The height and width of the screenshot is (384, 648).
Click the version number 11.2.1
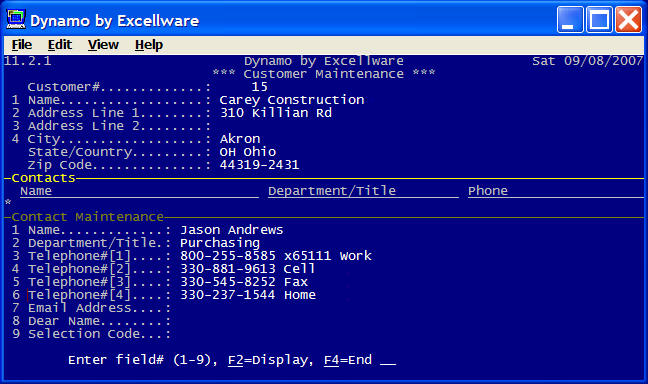point(28,61)
